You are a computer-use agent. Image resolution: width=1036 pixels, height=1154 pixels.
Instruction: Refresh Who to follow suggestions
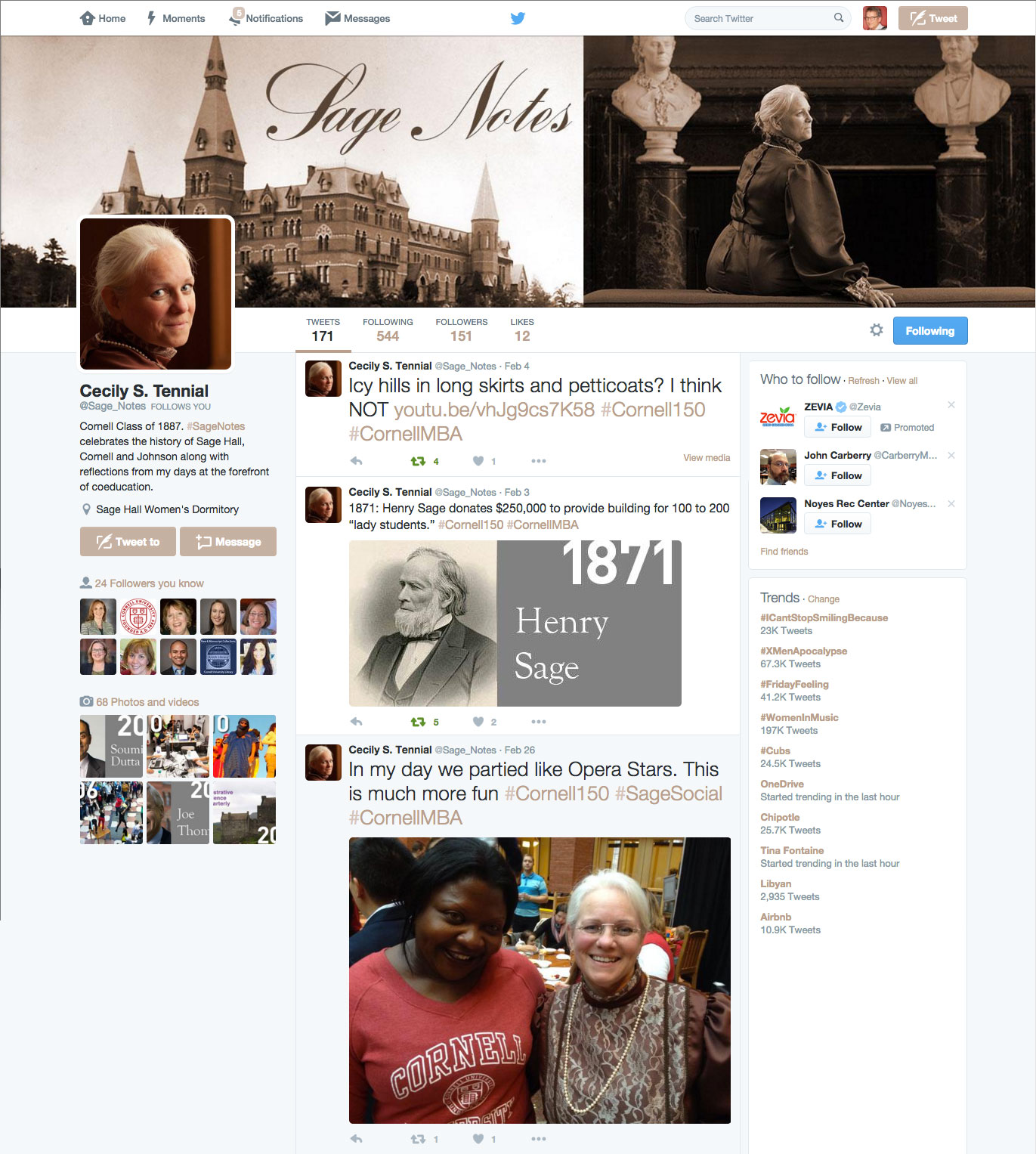pyautogui.click(x=864, y=381)
